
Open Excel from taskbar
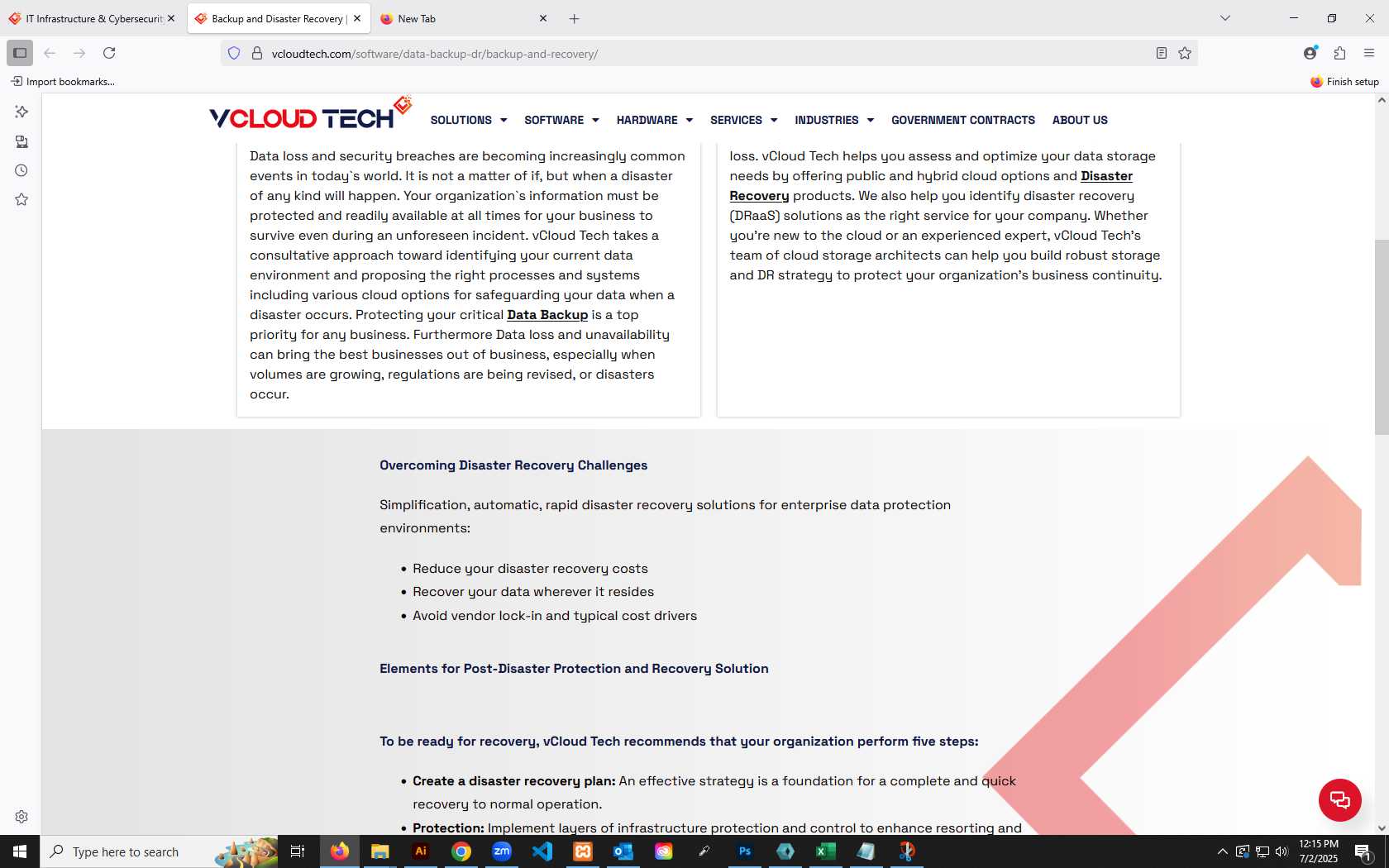[x=826, y=851]
